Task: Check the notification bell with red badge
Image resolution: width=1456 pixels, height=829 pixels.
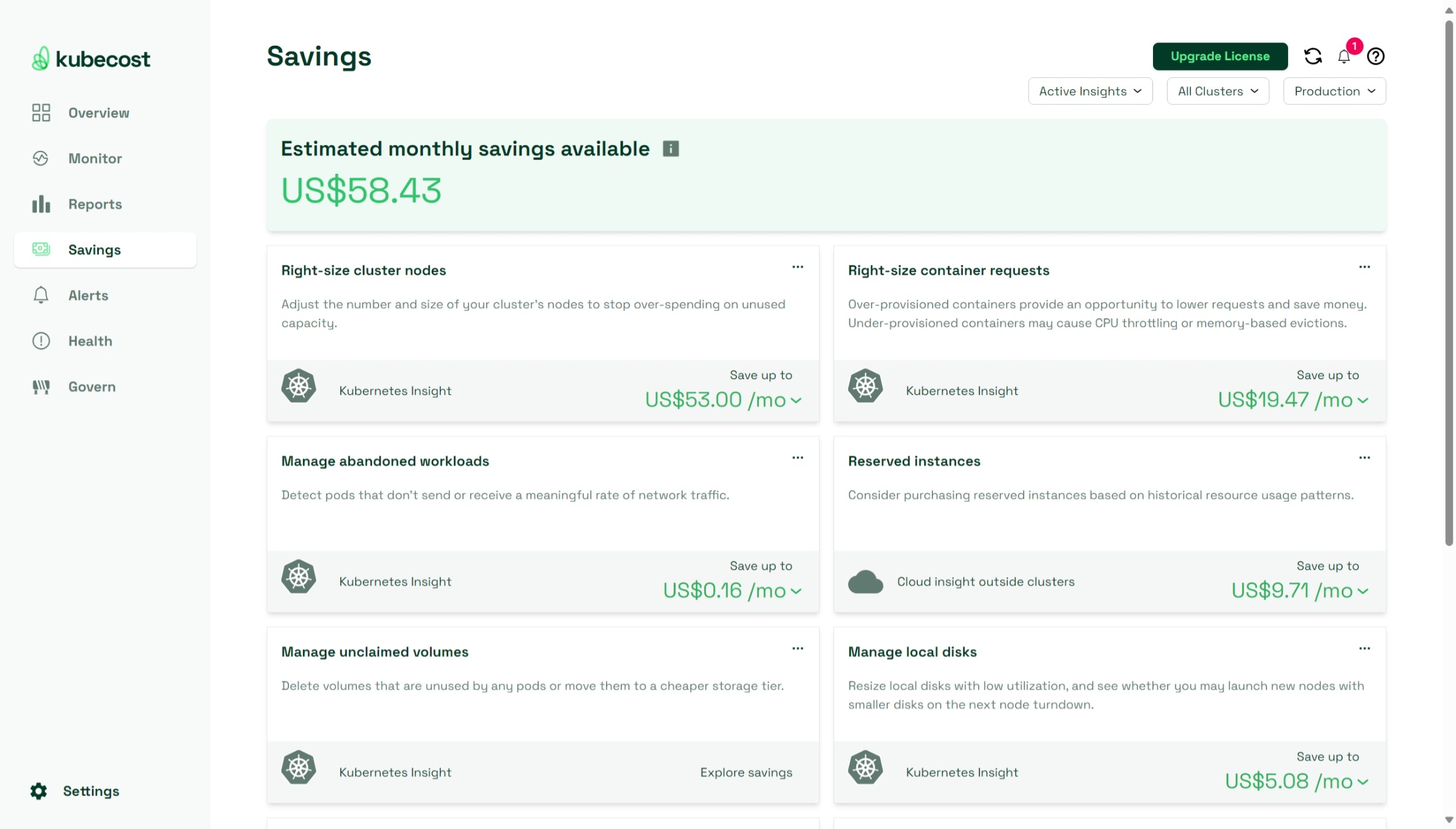Action: tap(1343, 56)
